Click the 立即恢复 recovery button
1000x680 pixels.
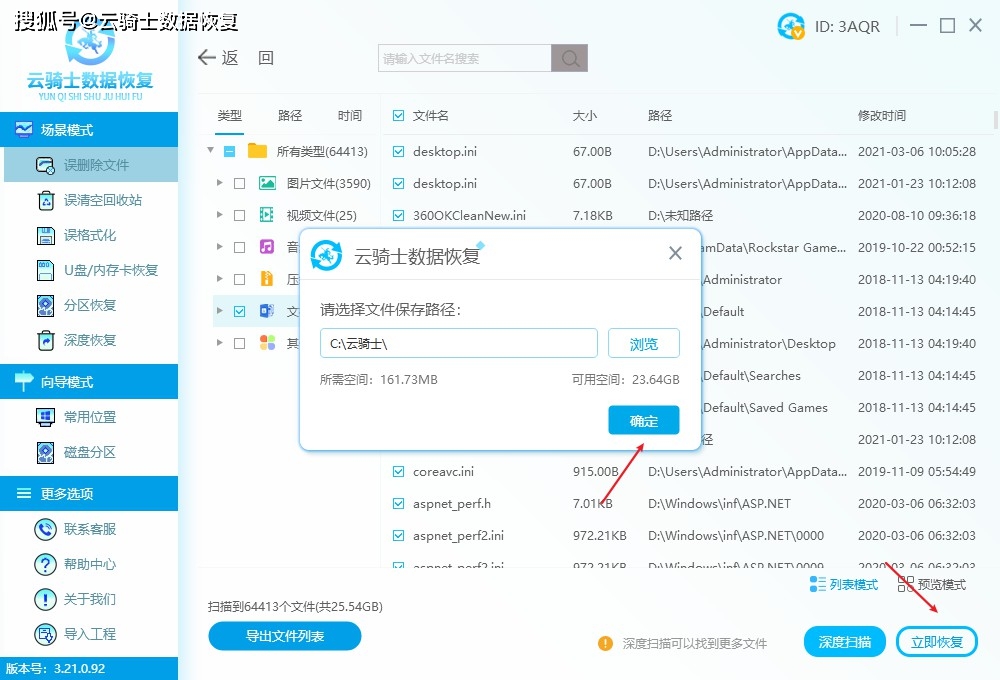937,641
